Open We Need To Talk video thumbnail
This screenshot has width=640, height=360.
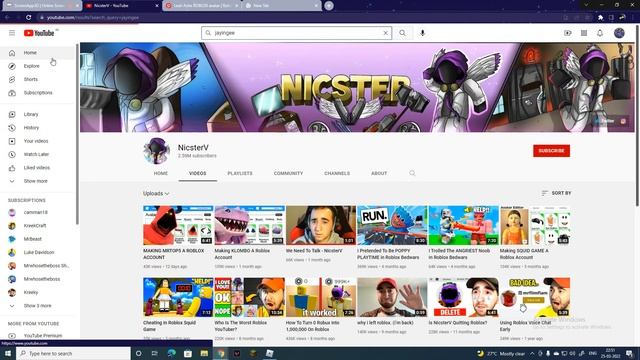321,225
